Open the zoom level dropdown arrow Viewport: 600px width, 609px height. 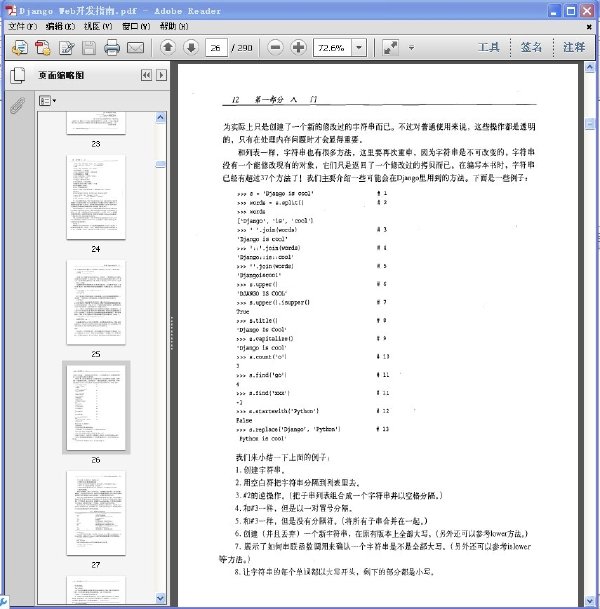click(x=359, y=48)
